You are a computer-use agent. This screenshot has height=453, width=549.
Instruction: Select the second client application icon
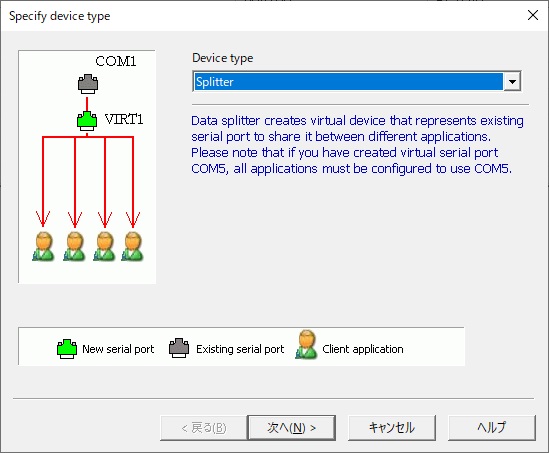click(74, 246)
